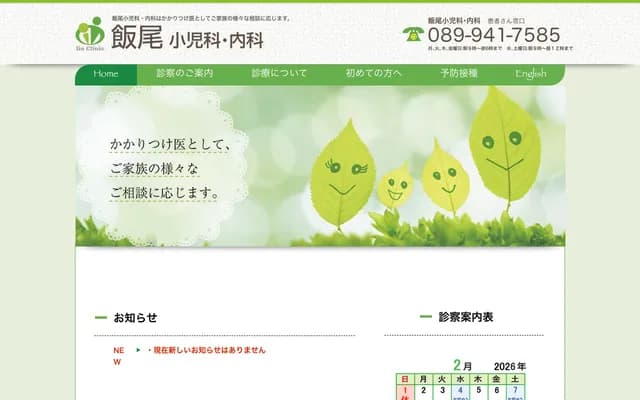Select Wednesday 4 in the February calendar
Image resolution: width=640 pixels, height=400 pixels.
pyautogui.click(x=460, y=391)
